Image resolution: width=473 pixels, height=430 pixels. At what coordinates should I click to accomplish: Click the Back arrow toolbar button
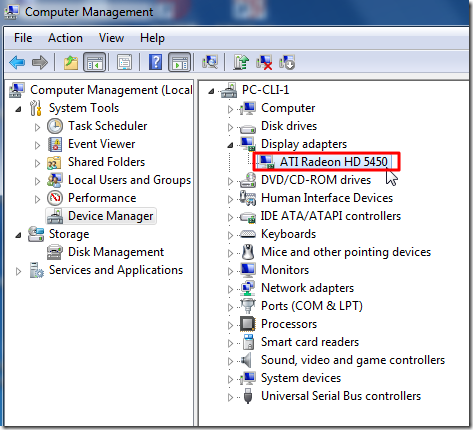coord(17,62)
